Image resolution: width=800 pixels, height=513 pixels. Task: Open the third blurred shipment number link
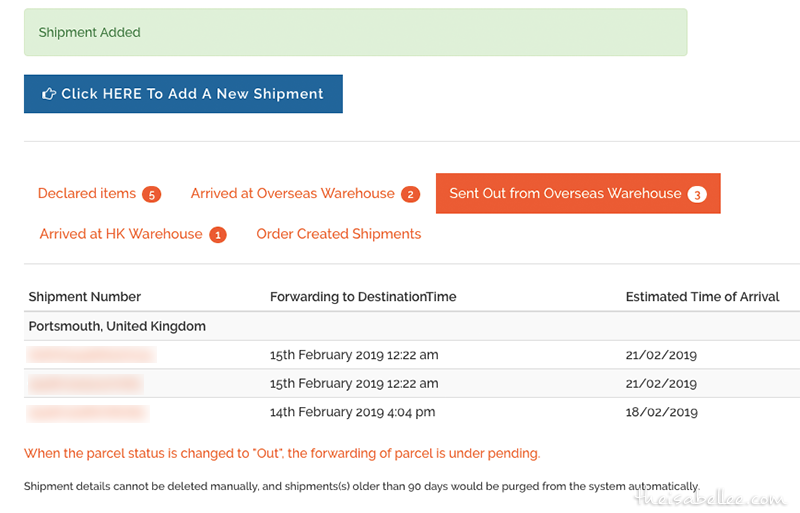pyautogui.click(x=88, y=412)
